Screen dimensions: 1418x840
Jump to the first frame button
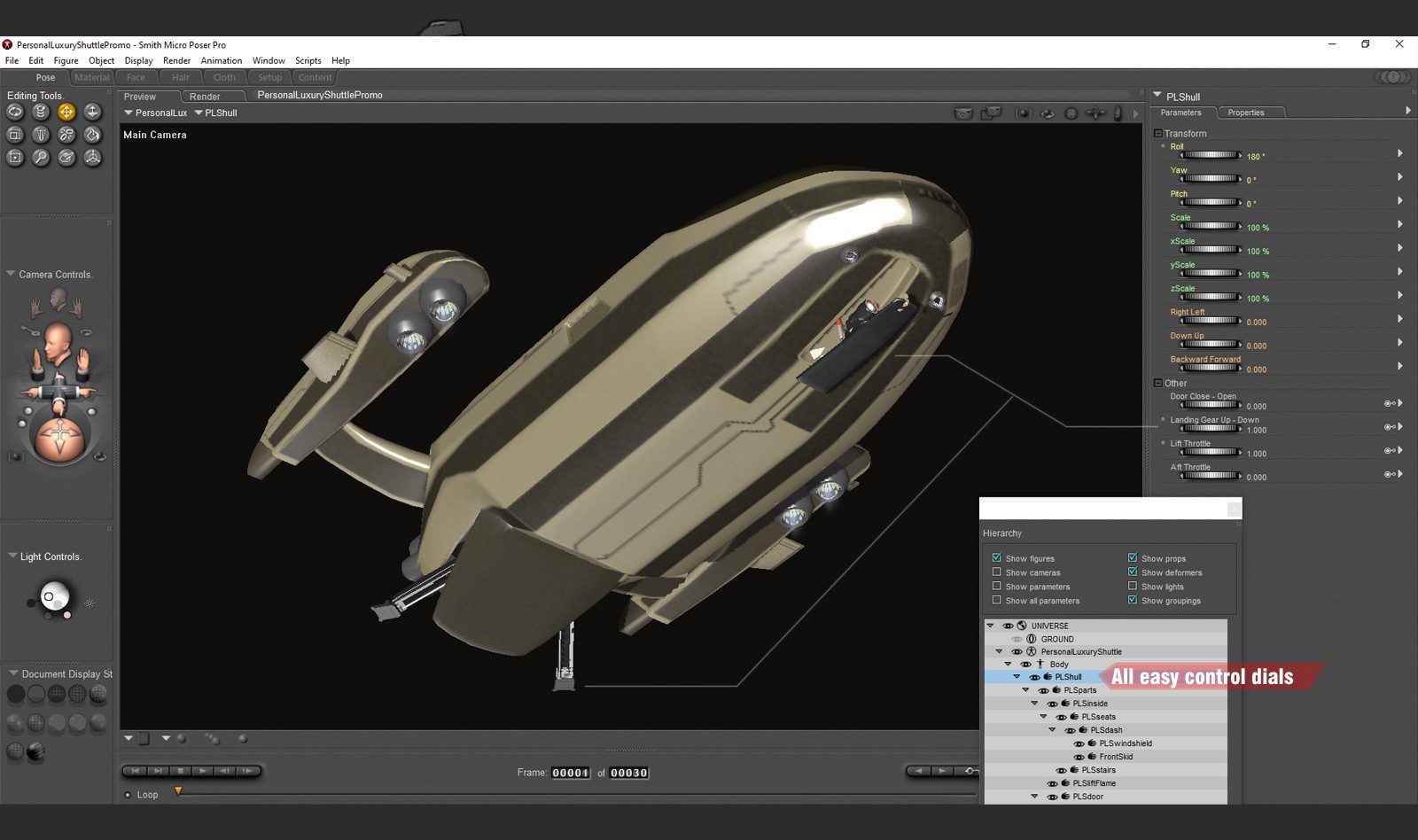(x=136, y=771)
